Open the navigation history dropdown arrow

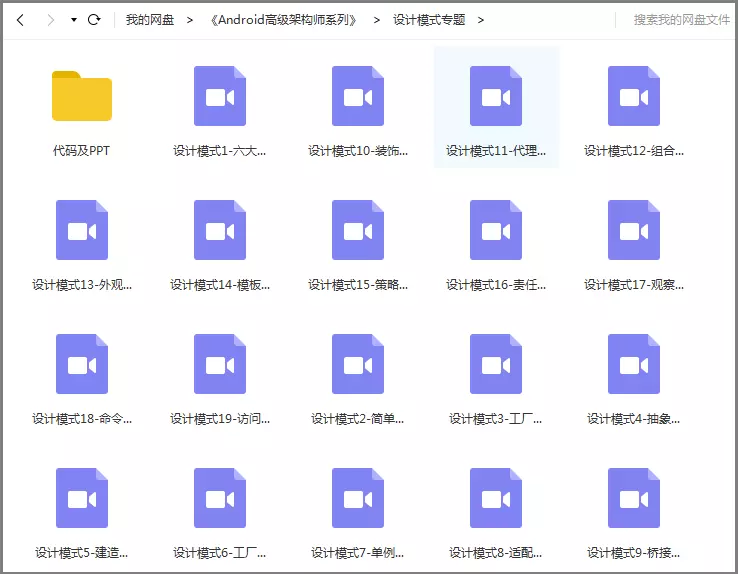click(74, 20)
